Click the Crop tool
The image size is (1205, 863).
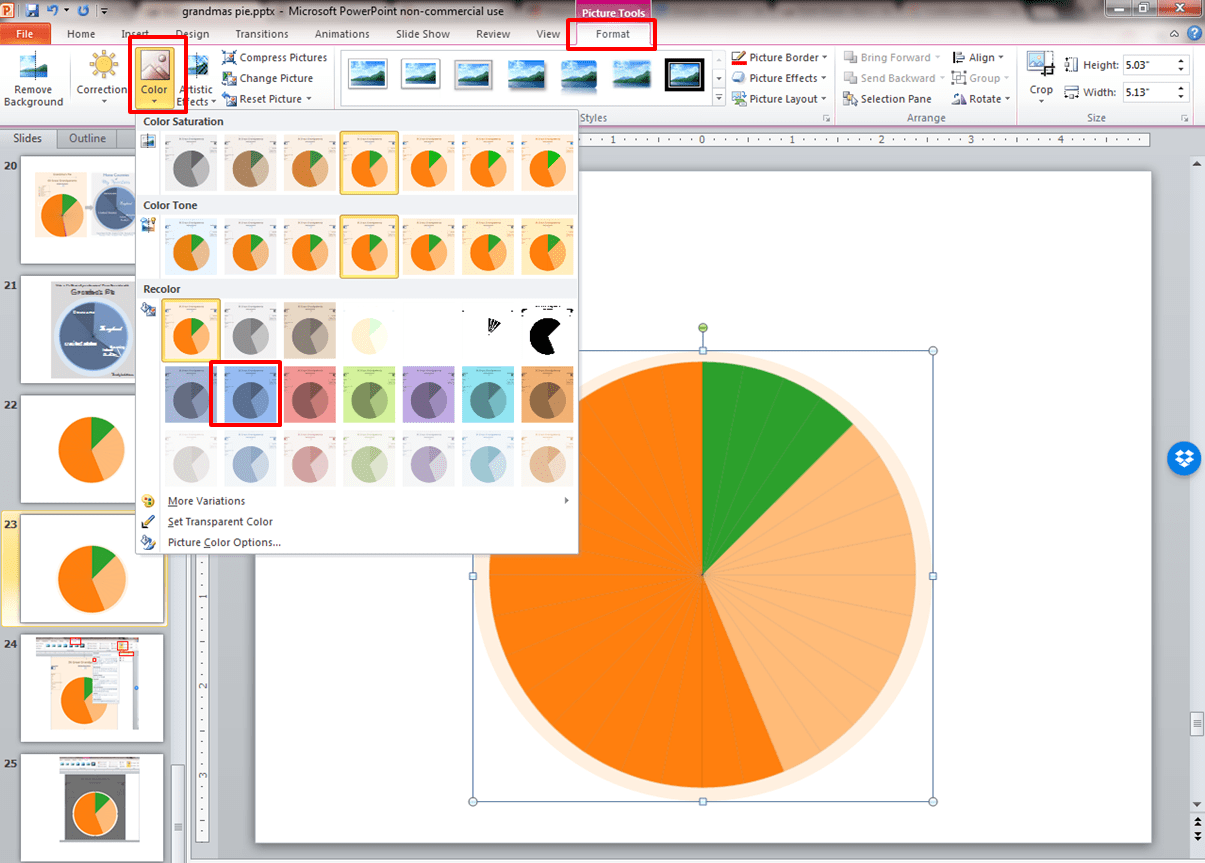1041,77
